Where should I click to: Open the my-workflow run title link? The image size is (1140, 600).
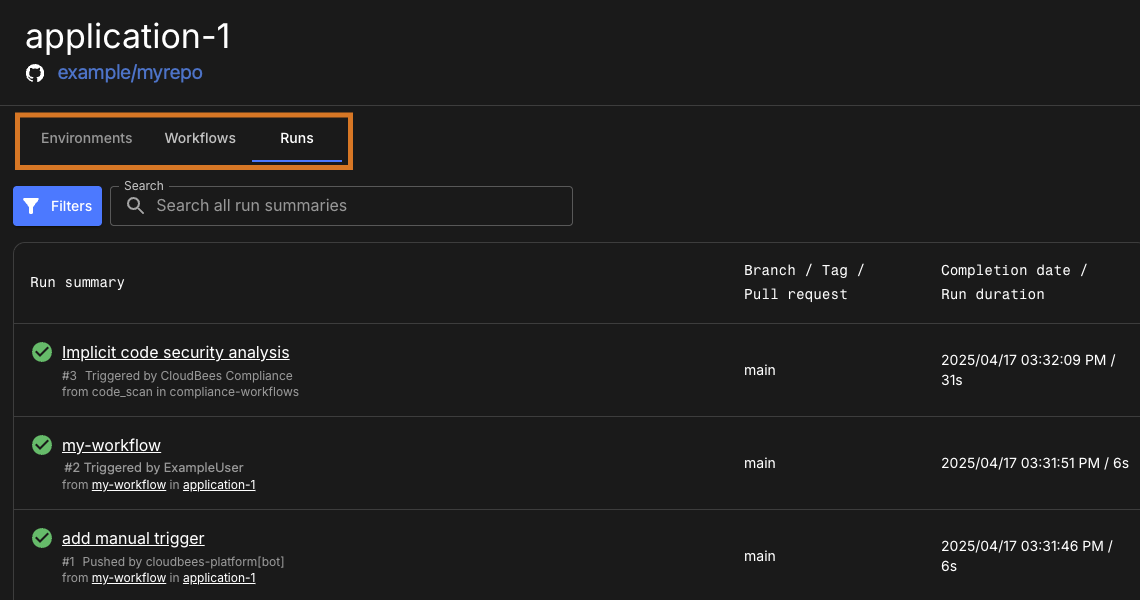click(111, 445)
